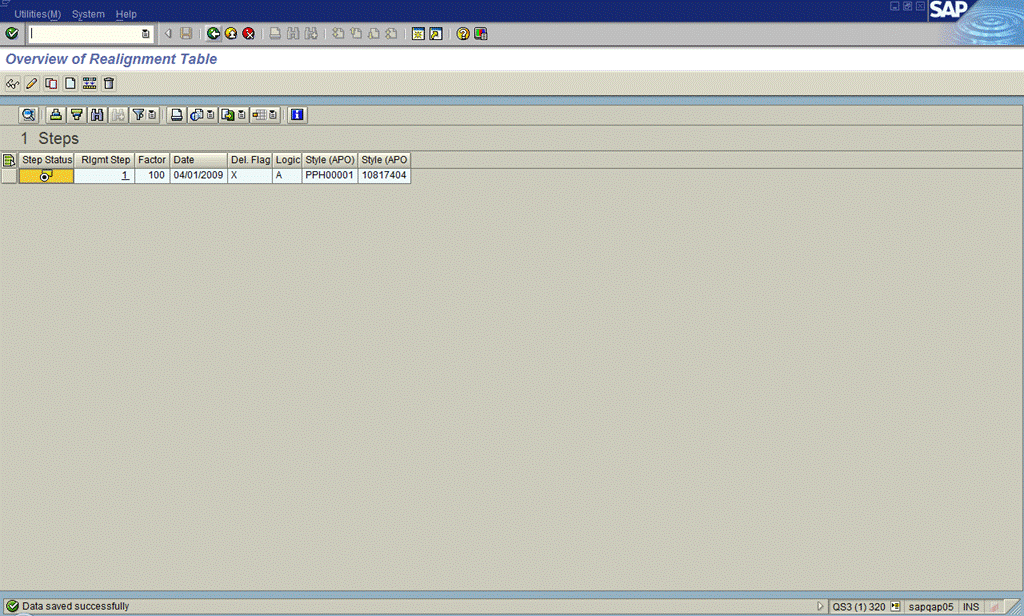Click the Date column header
This screenshot has width=1024, height=616.
pos(199,160)
